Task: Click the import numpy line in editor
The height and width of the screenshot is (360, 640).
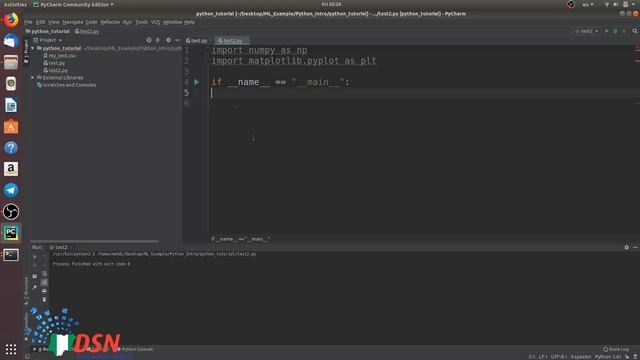Action: 259,50
